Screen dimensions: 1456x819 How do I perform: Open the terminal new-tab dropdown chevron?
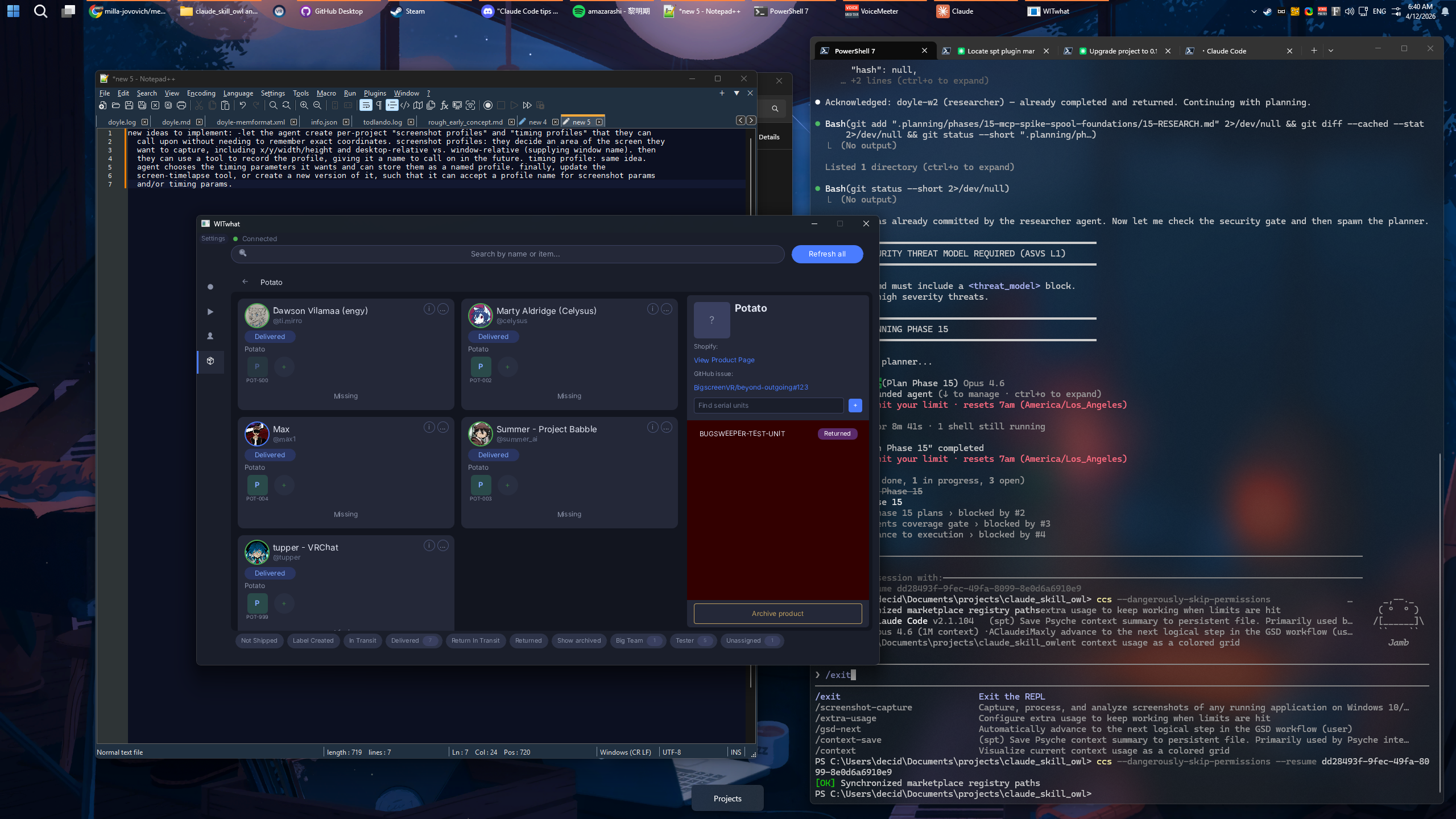point(1331,51)
